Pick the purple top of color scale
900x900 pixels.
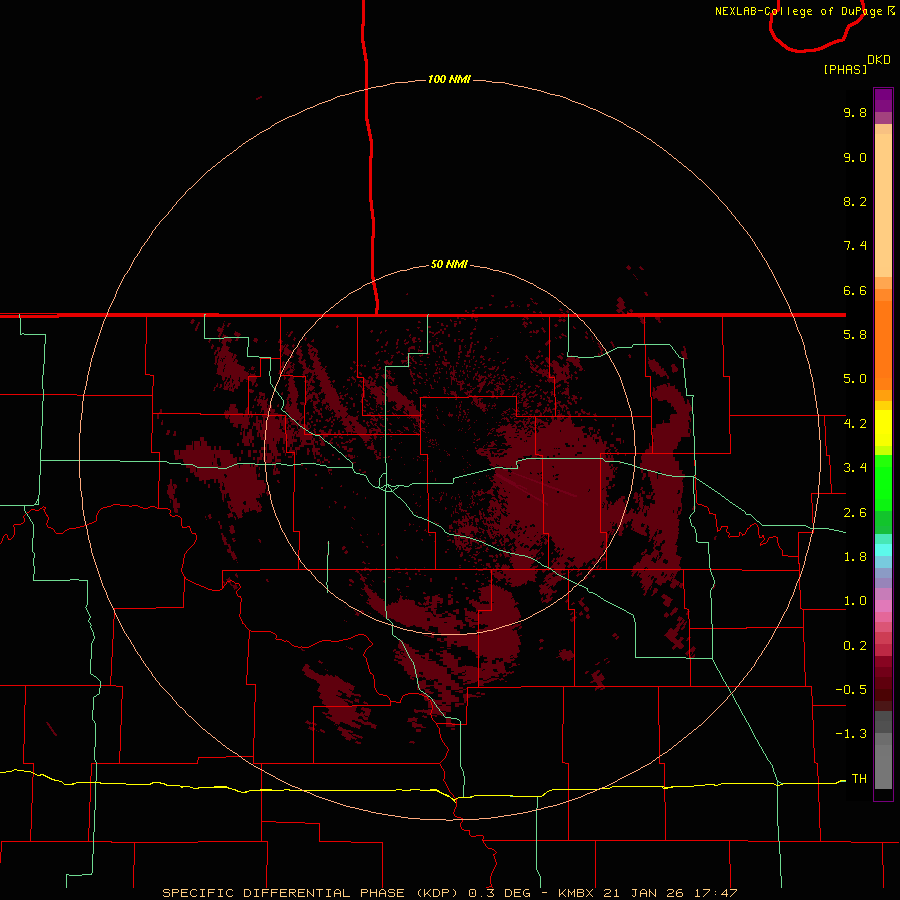(x=883, y=100)
